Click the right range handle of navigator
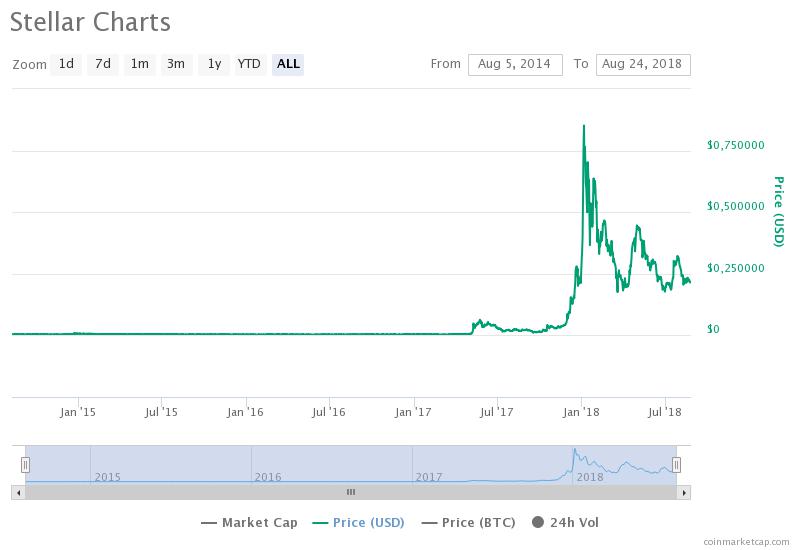Screen dimensions: 800x550 tap(677, 465)
